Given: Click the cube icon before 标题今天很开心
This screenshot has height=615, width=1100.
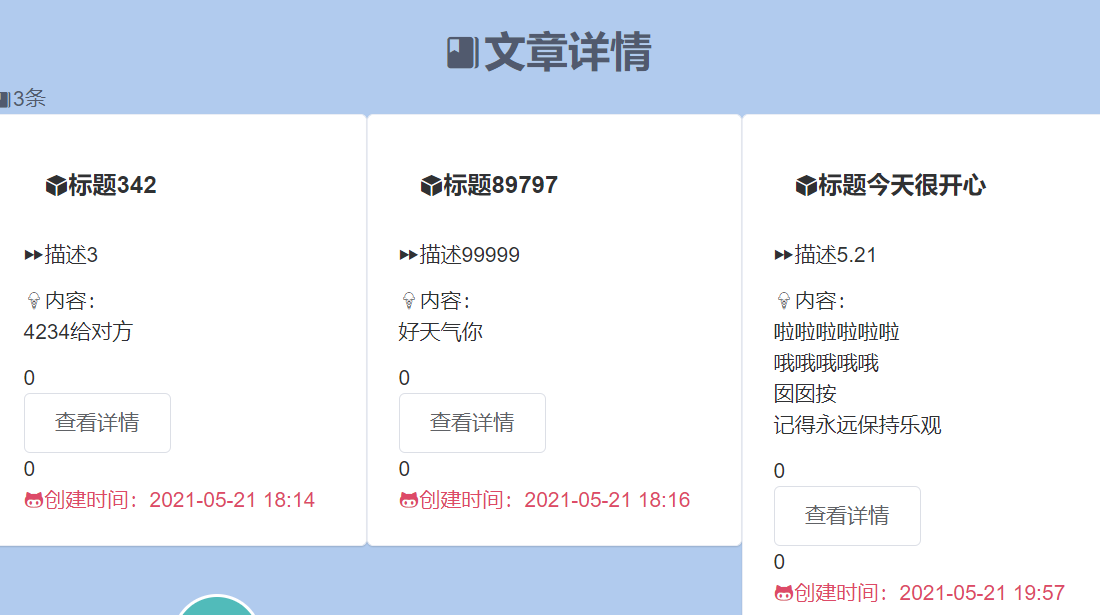Looking at the screenshot, I should pos(806,186).
